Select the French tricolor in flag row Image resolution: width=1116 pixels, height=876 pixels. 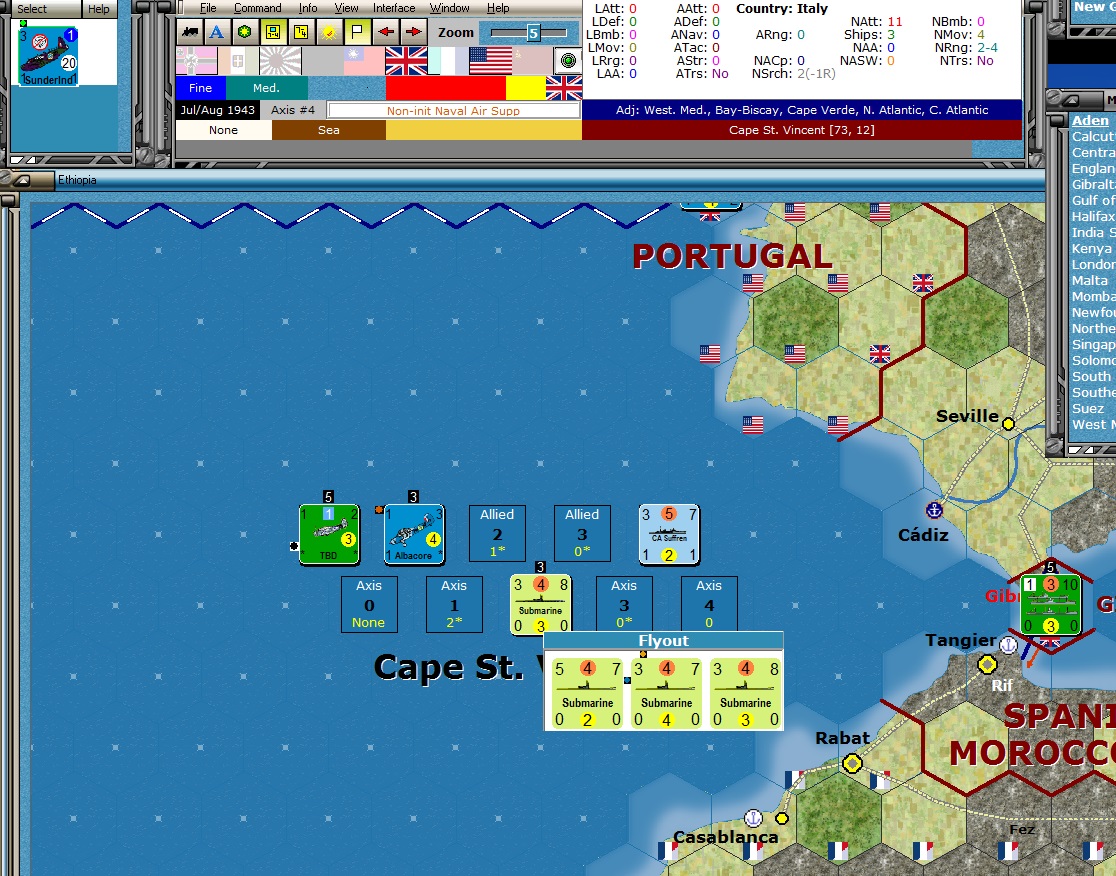pos(448,61)
